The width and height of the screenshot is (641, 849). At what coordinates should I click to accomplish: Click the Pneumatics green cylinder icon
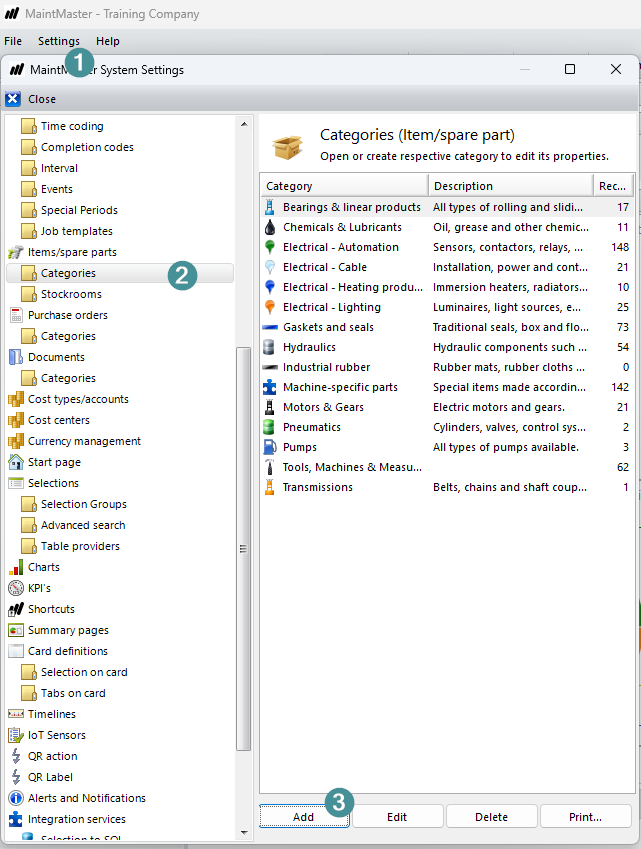coord(269,427)
